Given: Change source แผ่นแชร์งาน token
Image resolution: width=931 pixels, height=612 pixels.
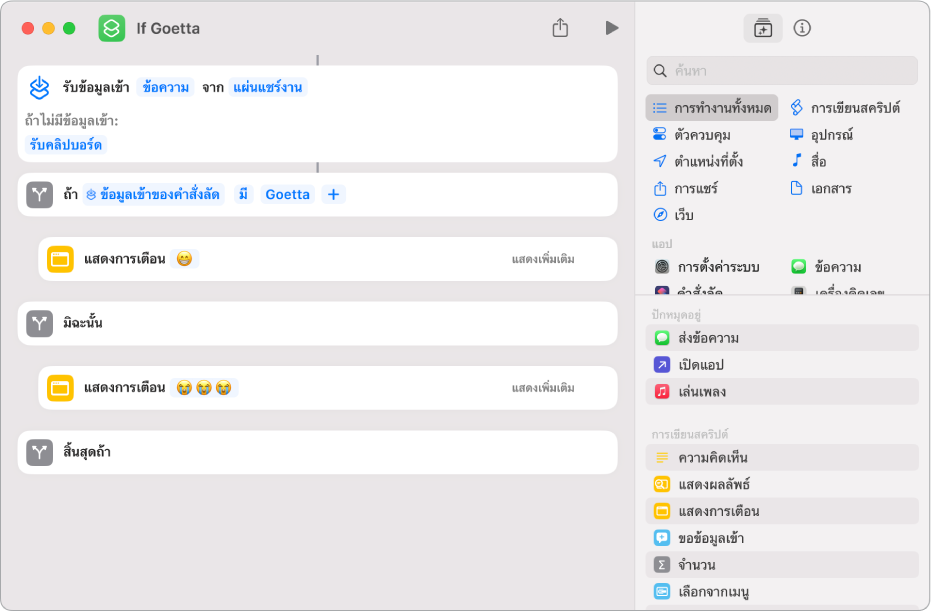Looking at the screenshot, I should coord(268,87).
